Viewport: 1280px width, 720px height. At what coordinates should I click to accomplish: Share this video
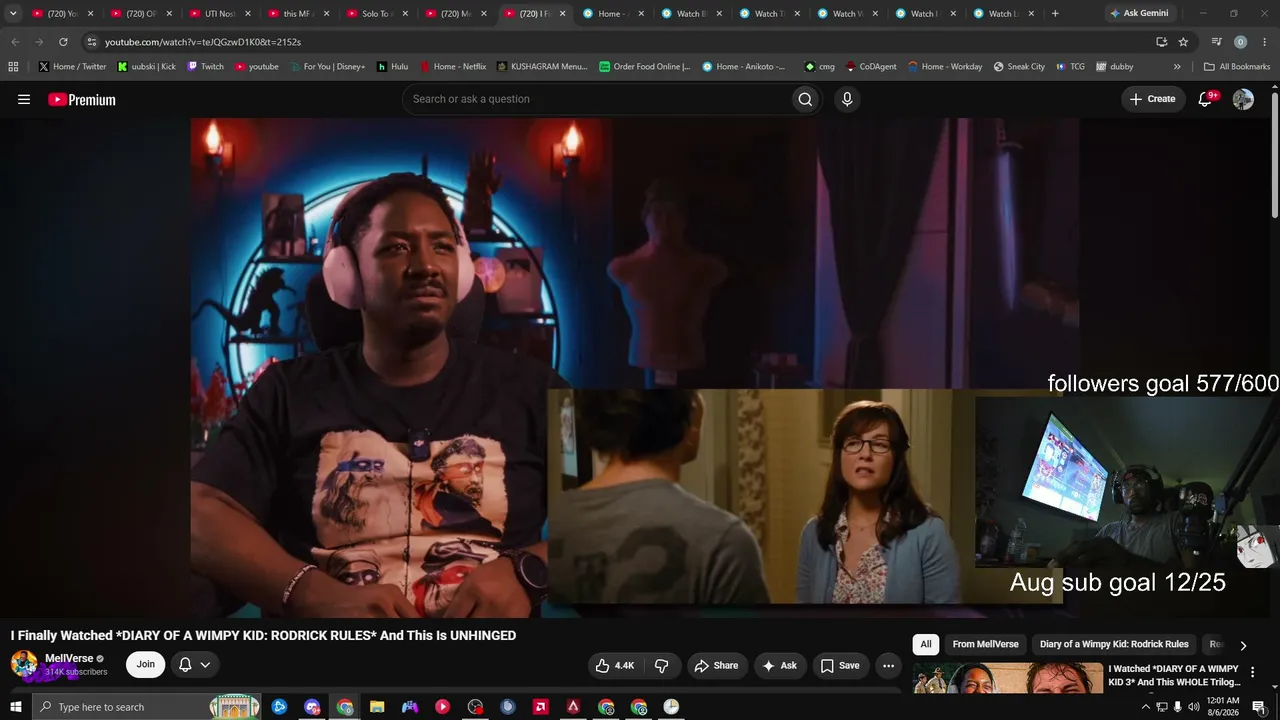coord(716,665)
